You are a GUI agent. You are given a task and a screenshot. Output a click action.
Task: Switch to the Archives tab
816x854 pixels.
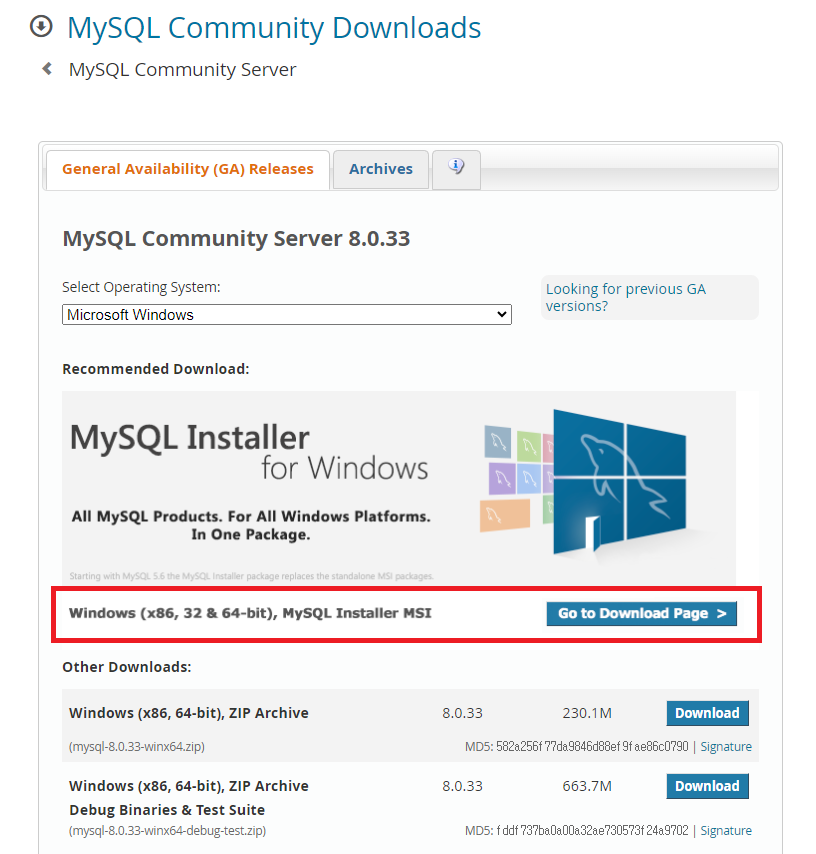(x=381, y=169)
